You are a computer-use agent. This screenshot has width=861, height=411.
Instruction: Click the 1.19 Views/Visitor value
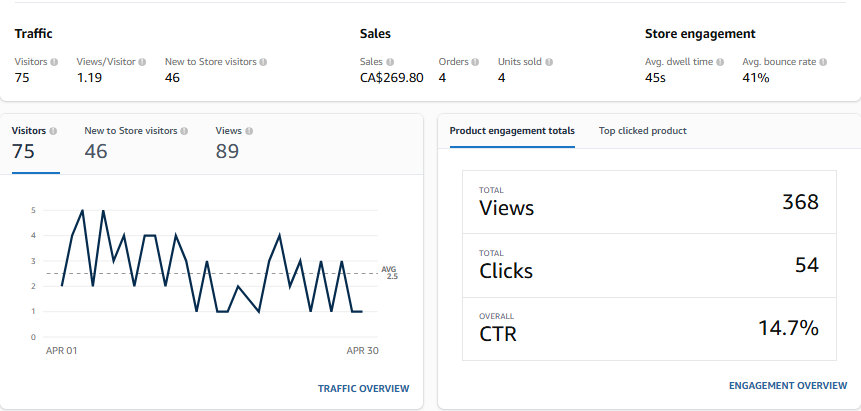coord(89,78)
